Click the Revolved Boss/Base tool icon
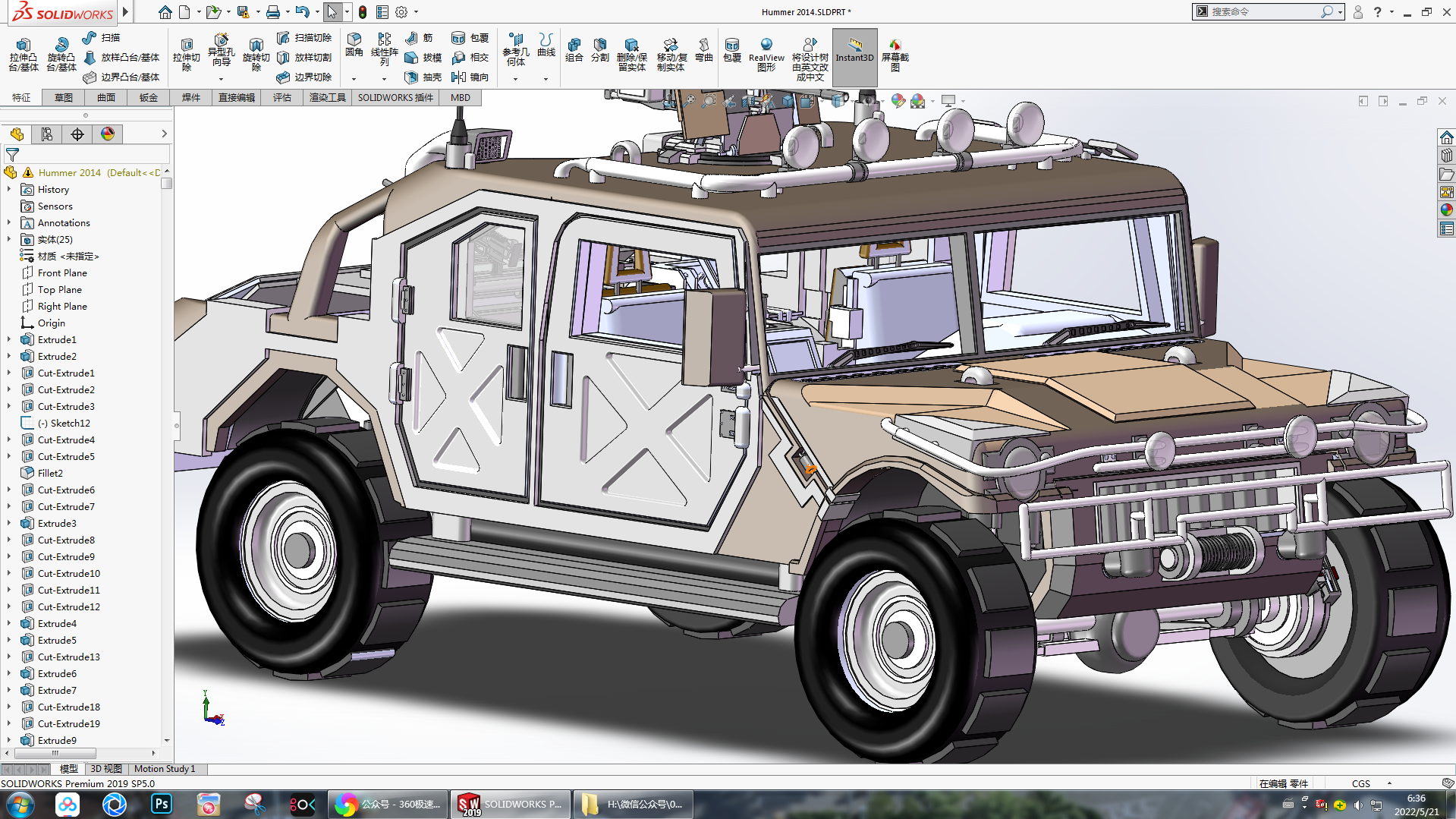 pyautogui.click(x=61, y=45)
